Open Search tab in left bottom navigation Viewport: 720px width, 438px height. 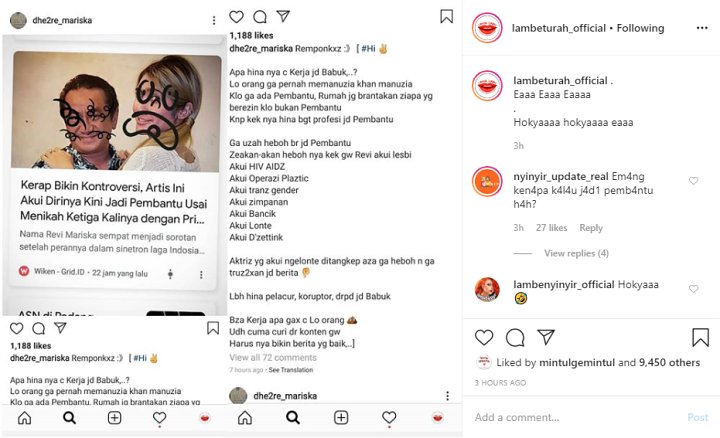(x=69, y=417)
